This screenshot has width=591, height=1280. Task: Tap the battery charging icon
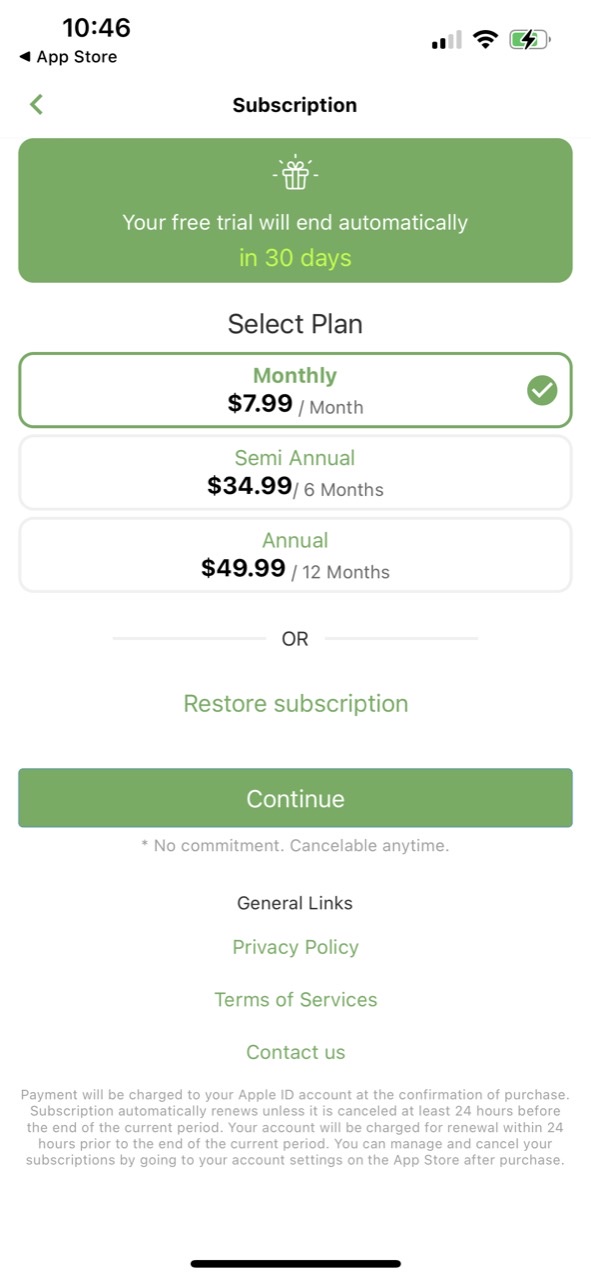pyautogui.click(x=530, y=40)
